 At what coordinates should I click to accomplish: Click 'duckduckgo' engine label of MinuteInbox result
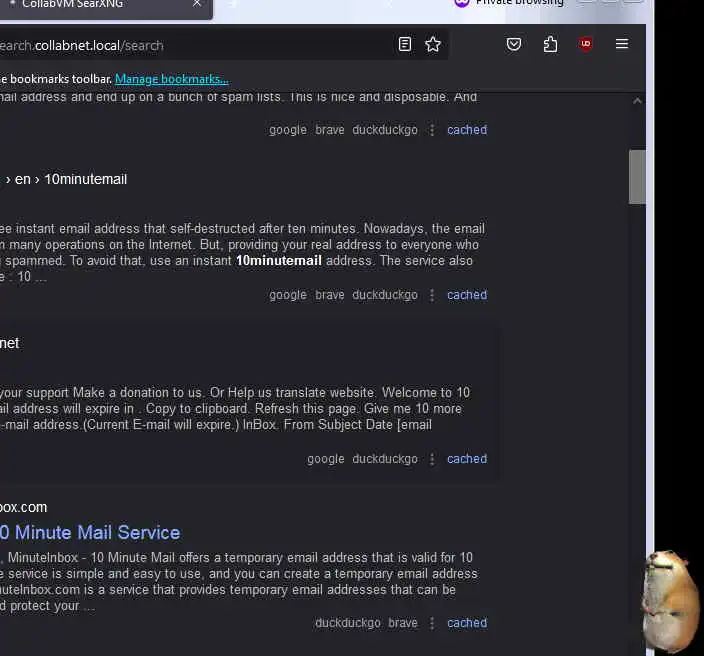tap(348, 623)
